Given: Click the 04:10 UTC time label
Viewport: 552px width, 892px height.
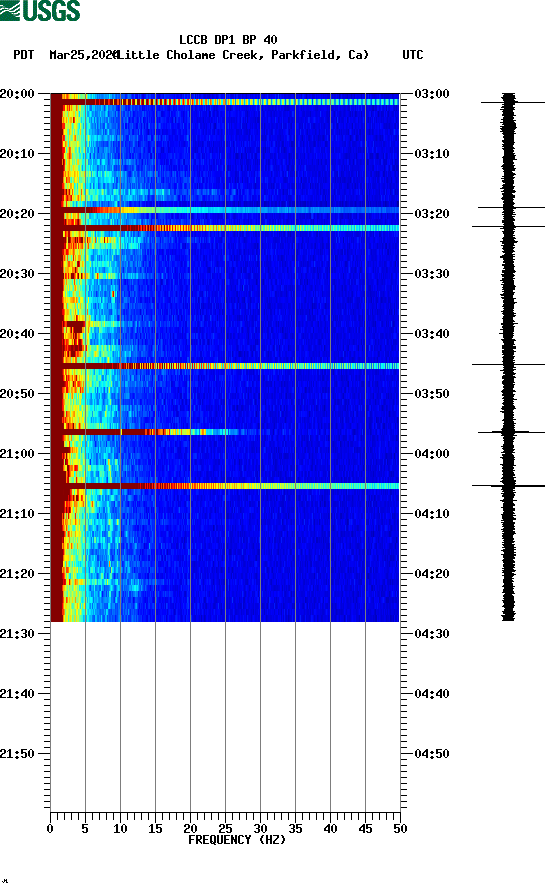Looking at the screenshot, I should [432, 514].
